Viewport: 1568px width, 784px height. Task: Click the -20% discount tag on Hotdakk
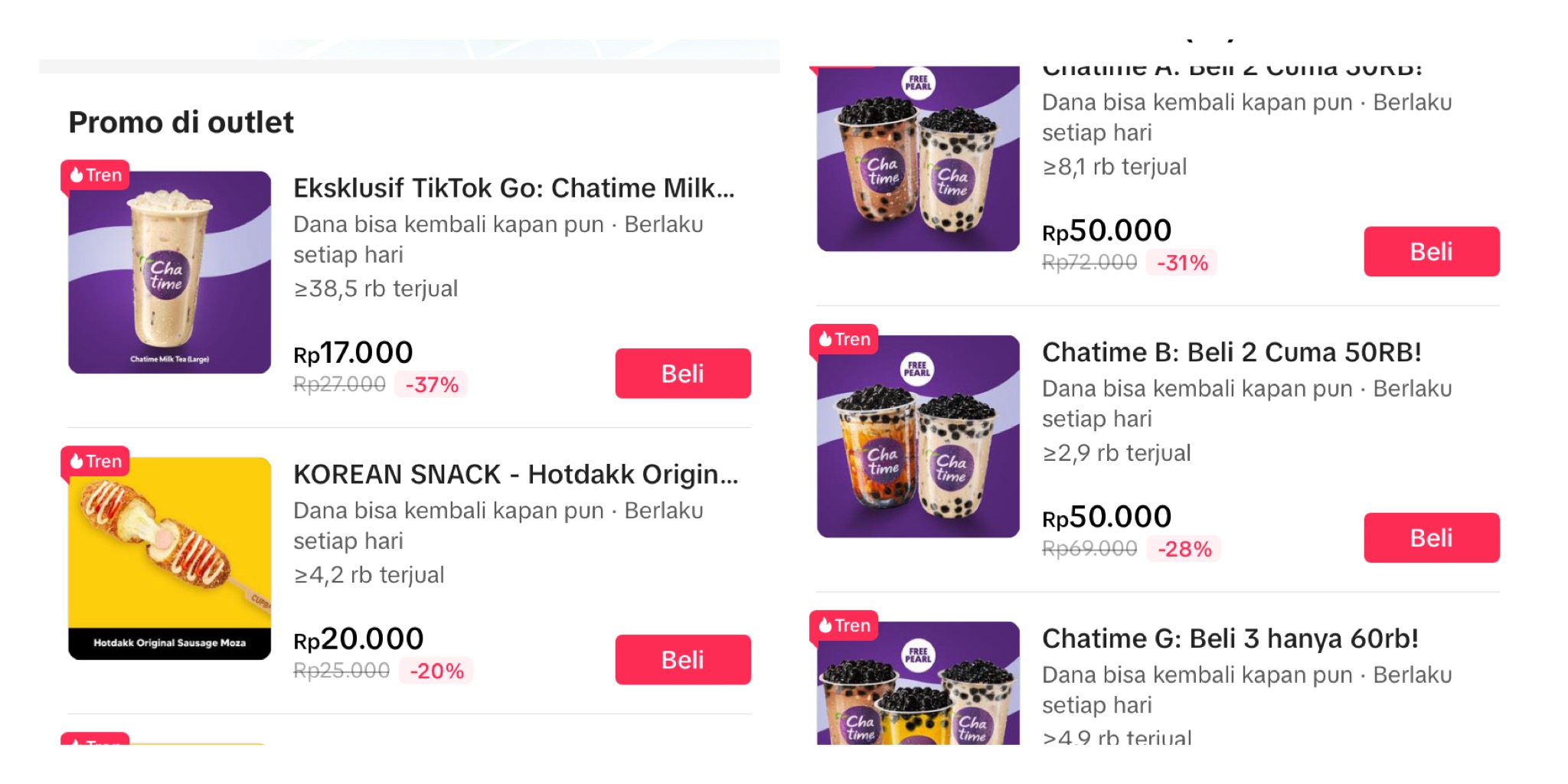(436, 671)
